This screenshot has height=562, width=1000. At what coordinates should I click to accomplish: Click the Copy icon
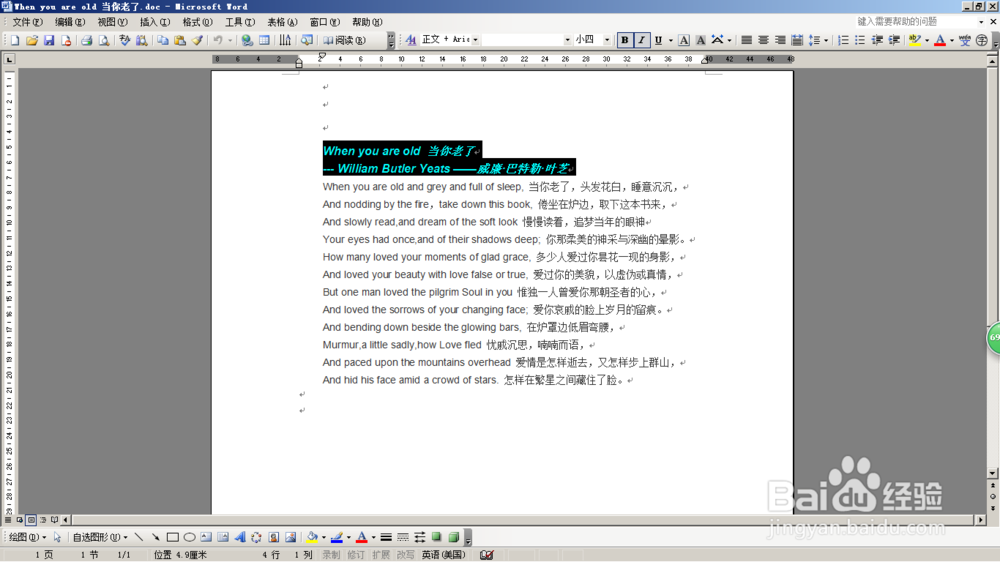pos(163,40)
